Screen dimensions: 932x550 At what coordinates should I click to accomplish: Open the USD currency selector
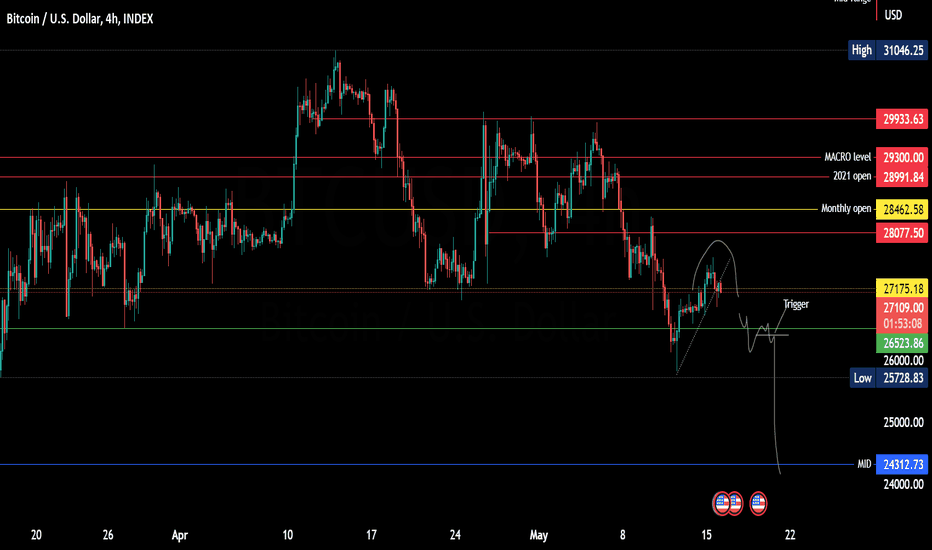(893, 15)
